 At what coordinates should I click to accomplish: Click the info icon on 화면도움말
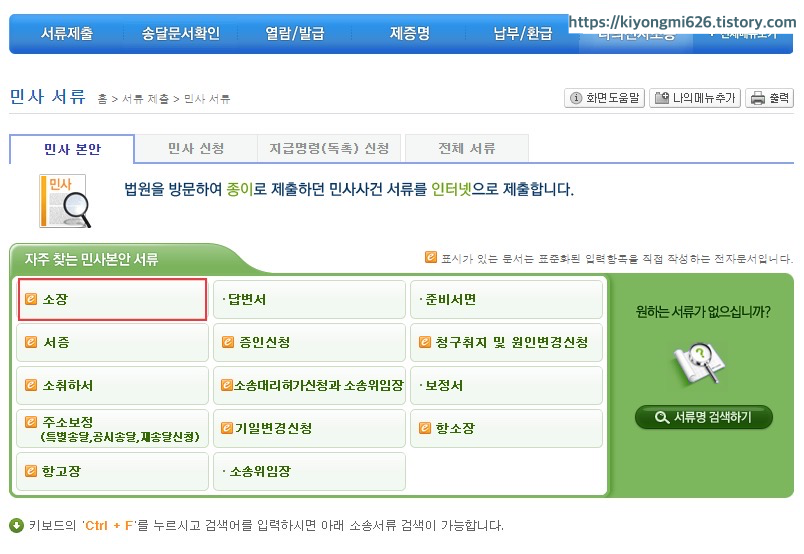pos(576,98)
